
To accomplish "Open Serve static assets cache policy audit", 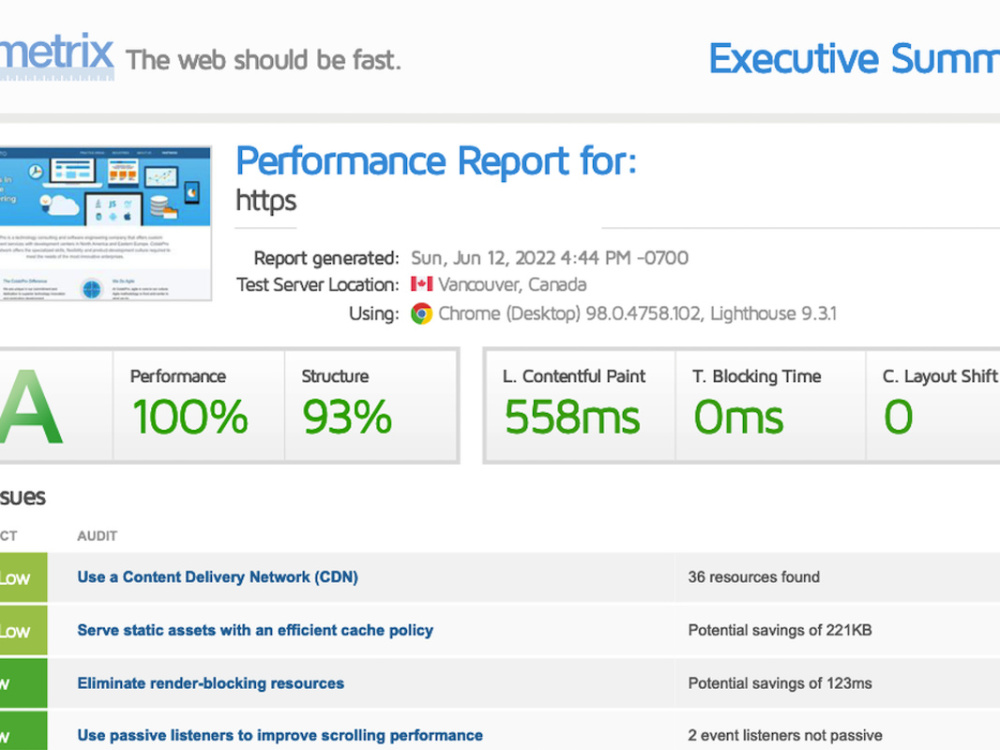I will click(255, 630).
